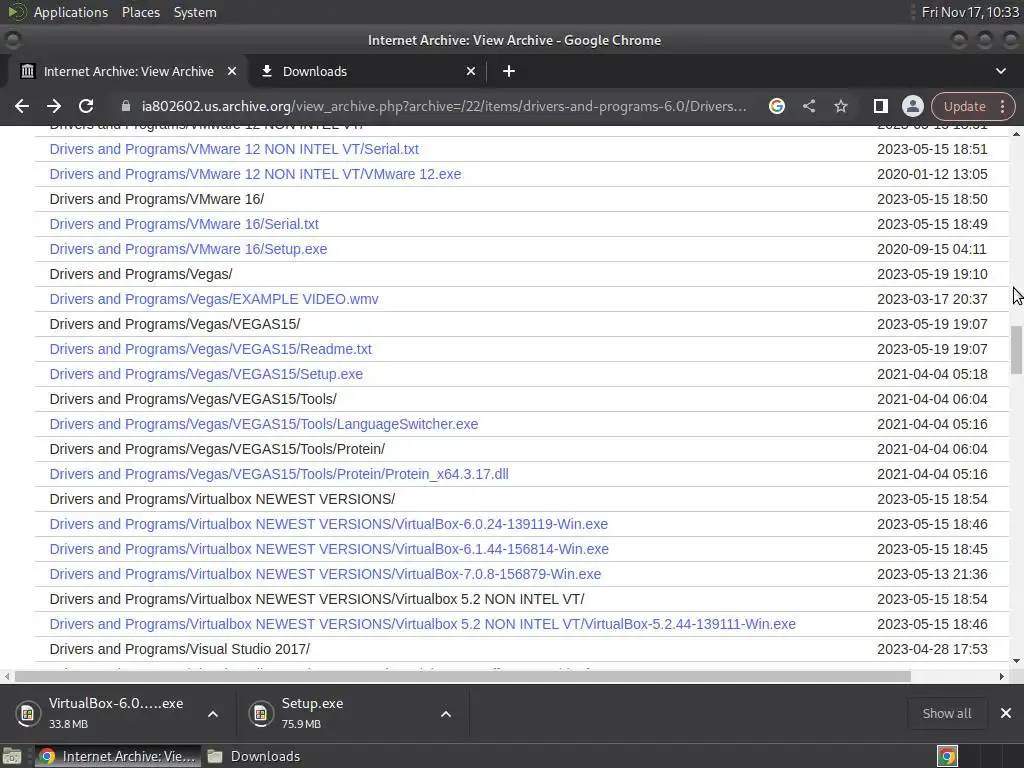View site information lock icon
This screenshot has width=1024, height=768.
pyautogui.click(x=126, y=106)
